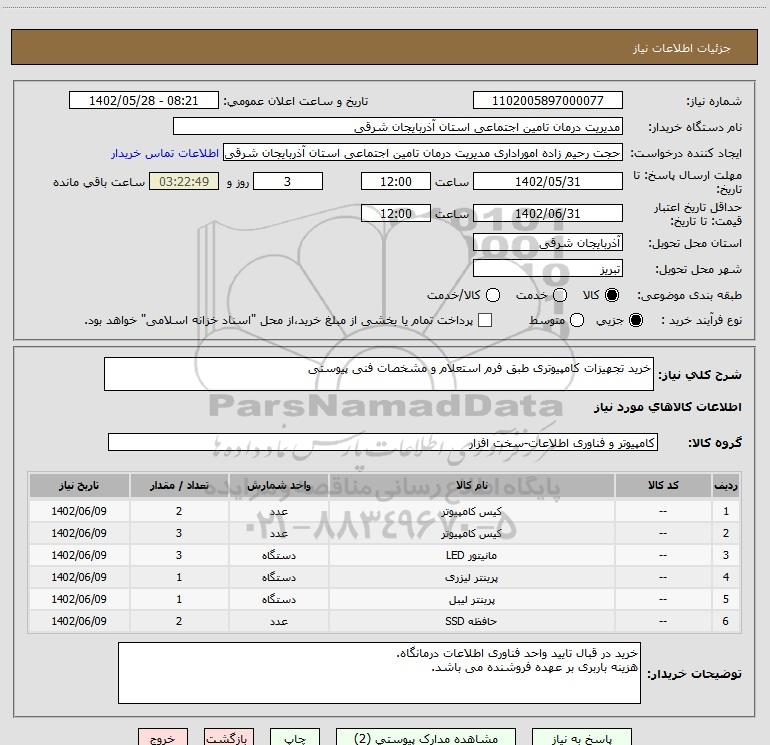Click the تاریخ نیاز column header

(x=79, y=485)
